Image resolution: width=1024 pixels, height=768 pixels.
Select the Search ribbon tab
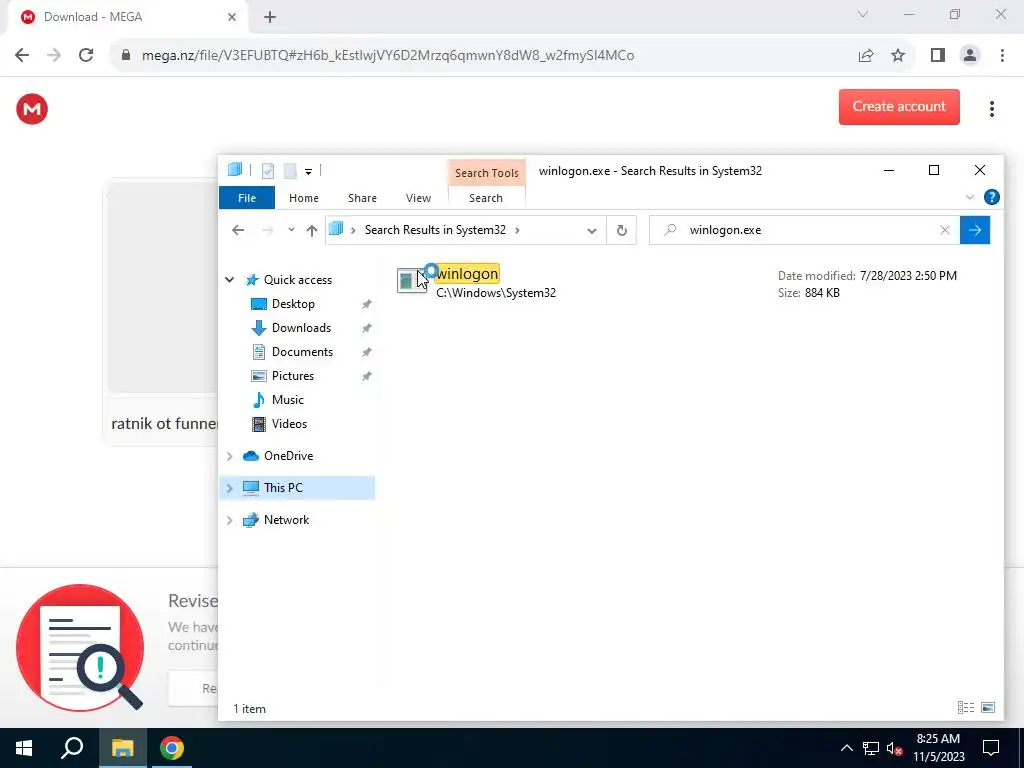click(x=486, y=198)
